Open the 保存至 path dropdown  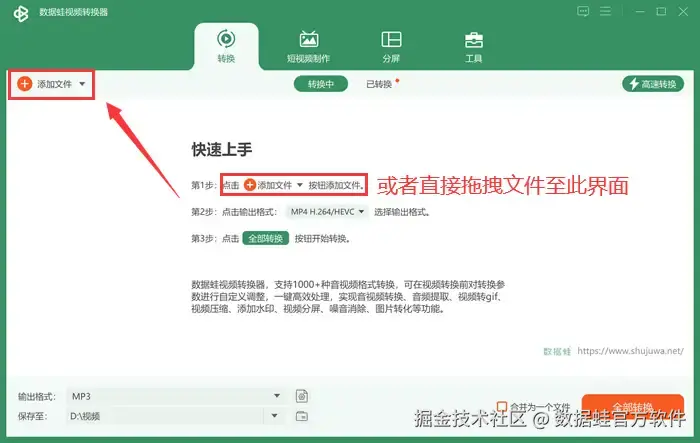point(274,416)
